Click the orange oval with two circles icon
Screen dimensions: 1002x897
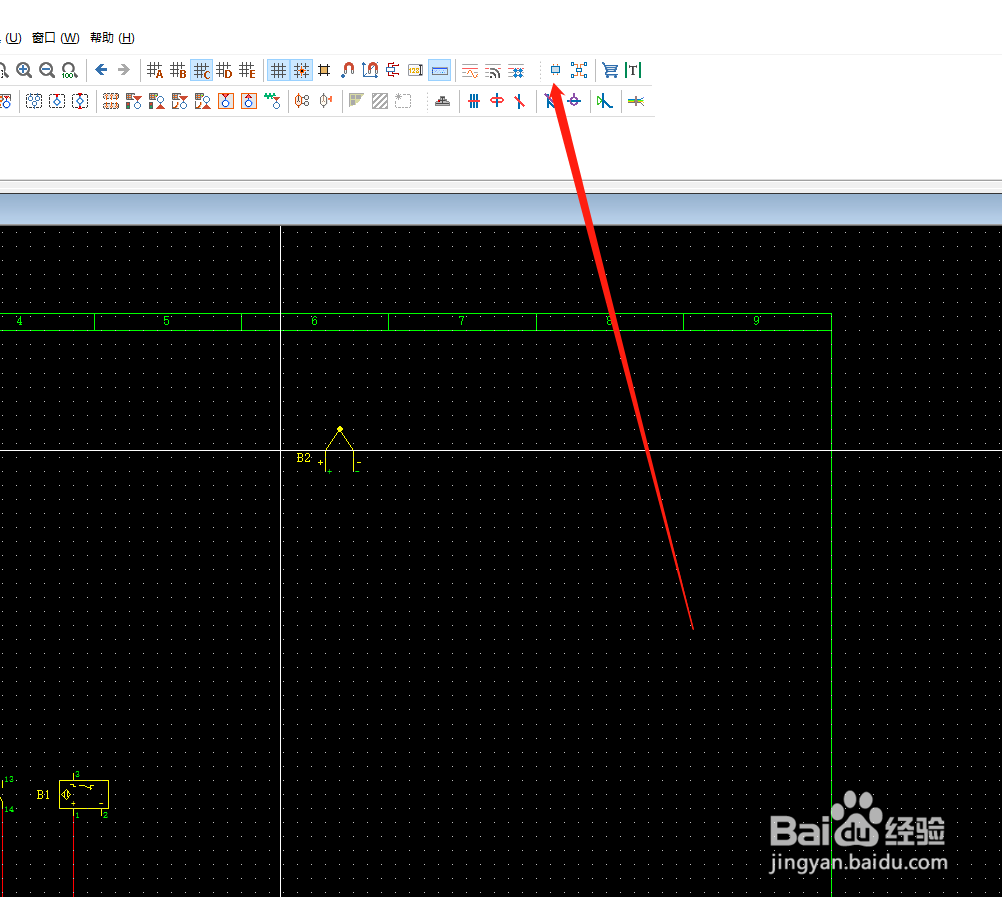(302, 101)
